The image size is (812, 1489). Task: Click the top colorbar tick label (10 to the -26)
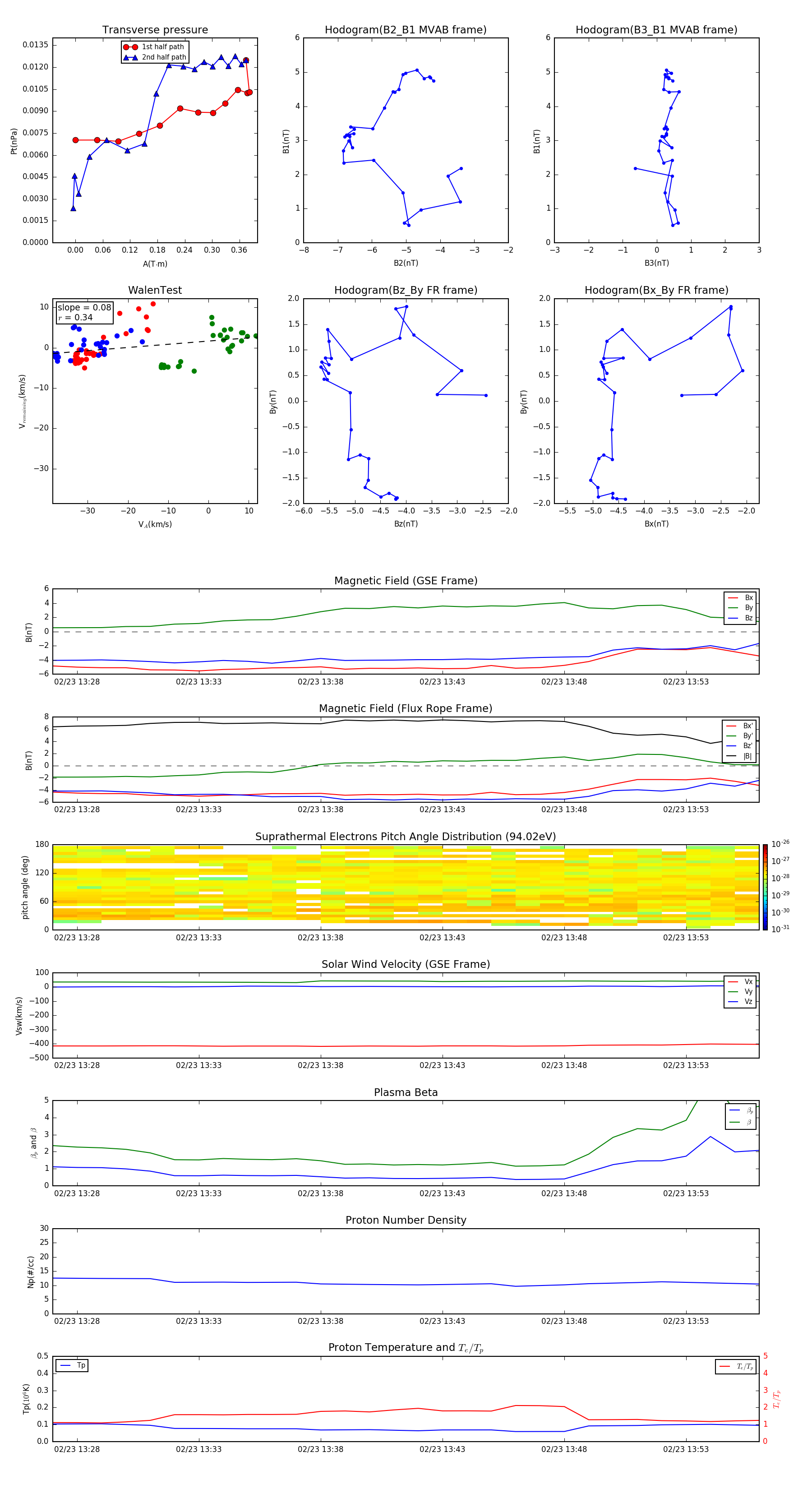[780, 844]
